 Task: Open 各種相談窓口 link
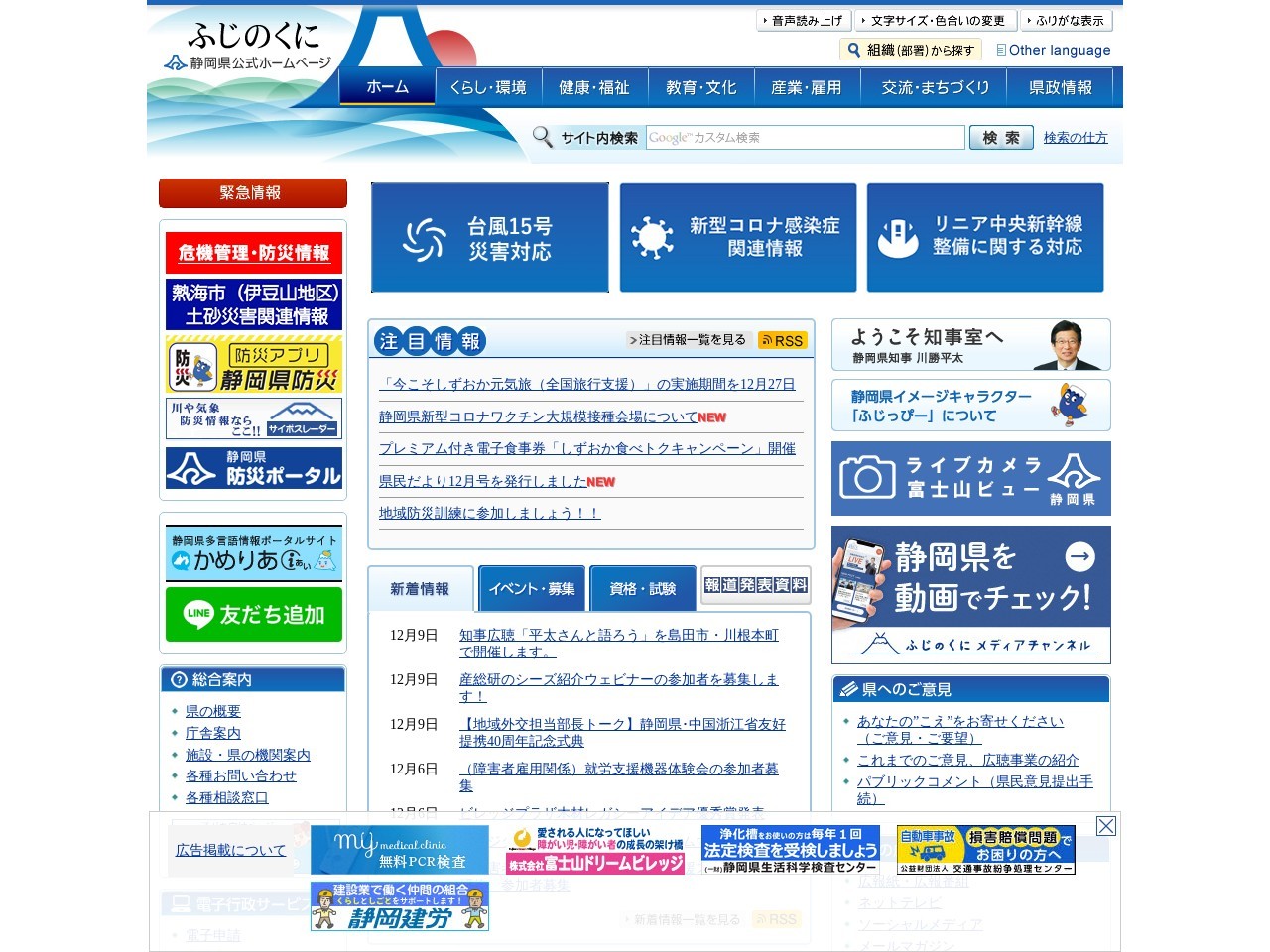[227, 797]
